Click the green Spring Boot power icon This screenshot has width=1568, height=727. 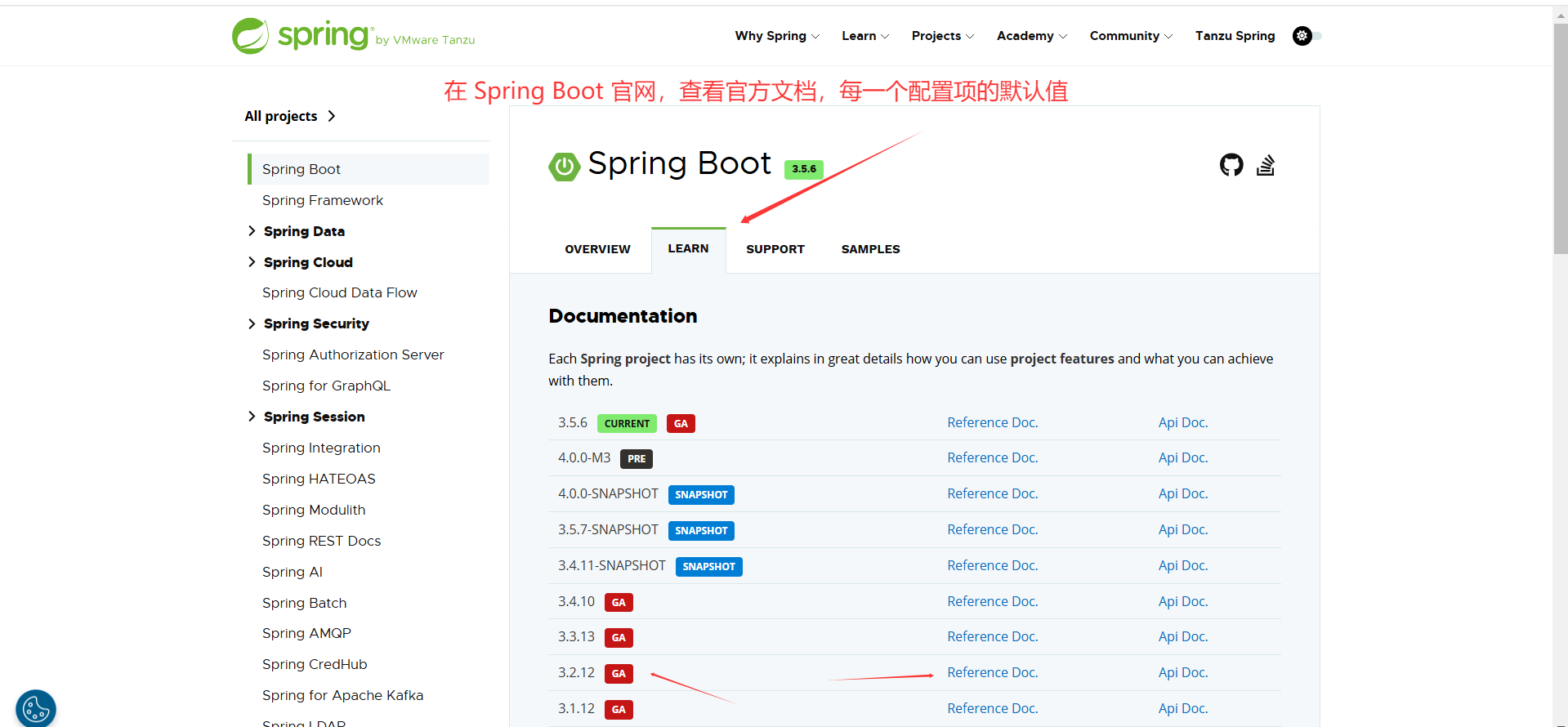tap(565, 166)
